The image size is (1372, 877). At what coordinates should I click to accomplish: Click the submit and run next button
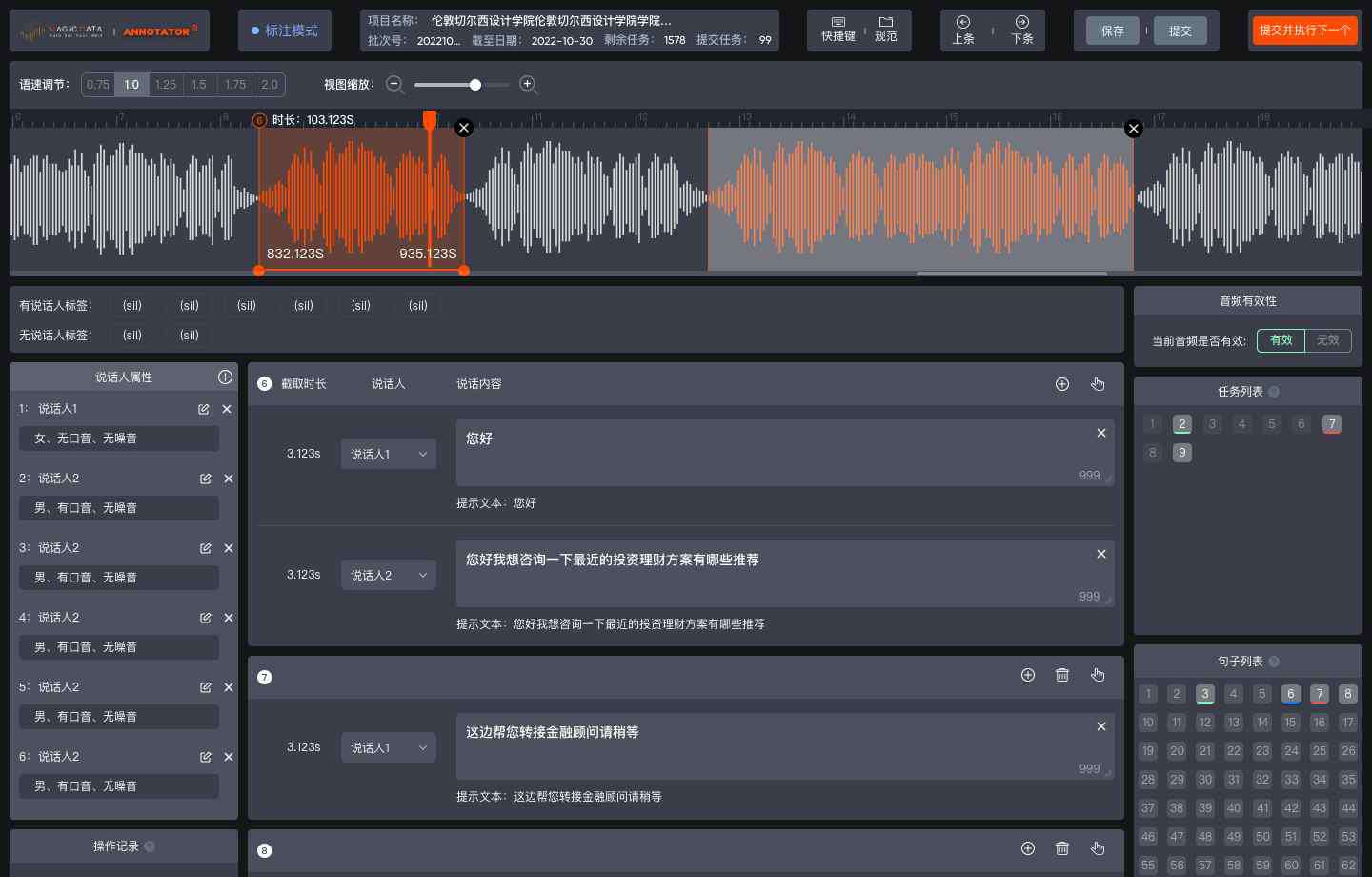coord(1304,31)
